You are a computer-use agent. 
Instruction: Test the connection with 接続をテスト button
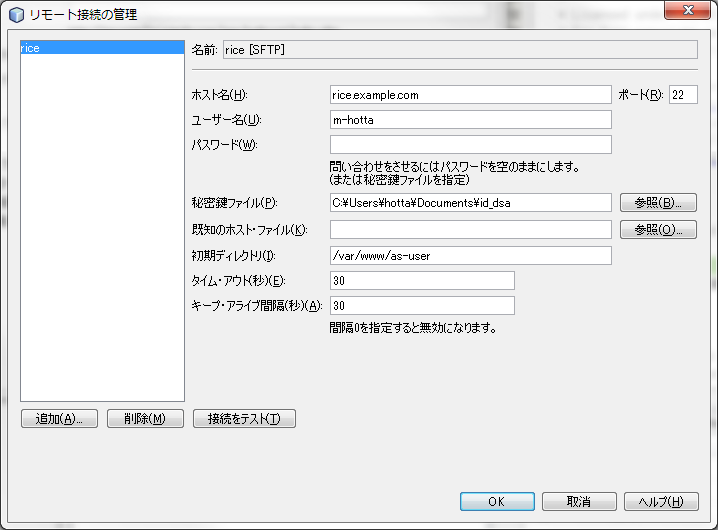tap(244, 418)
